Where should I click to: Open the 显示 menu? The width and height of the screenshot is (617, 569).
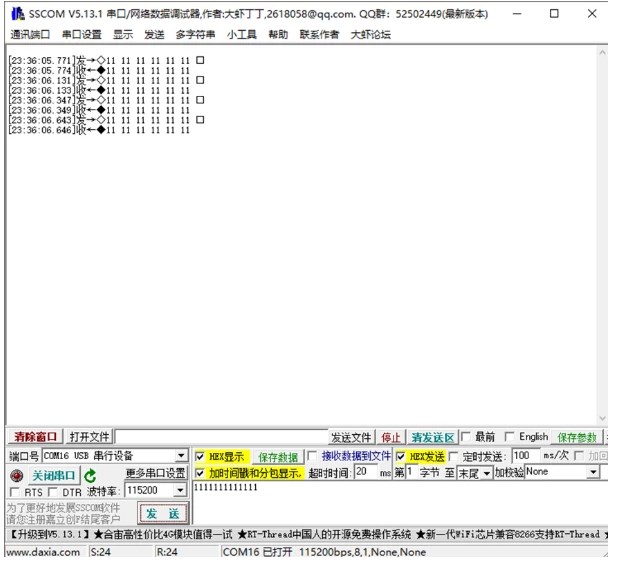click(x=123, y=34)
